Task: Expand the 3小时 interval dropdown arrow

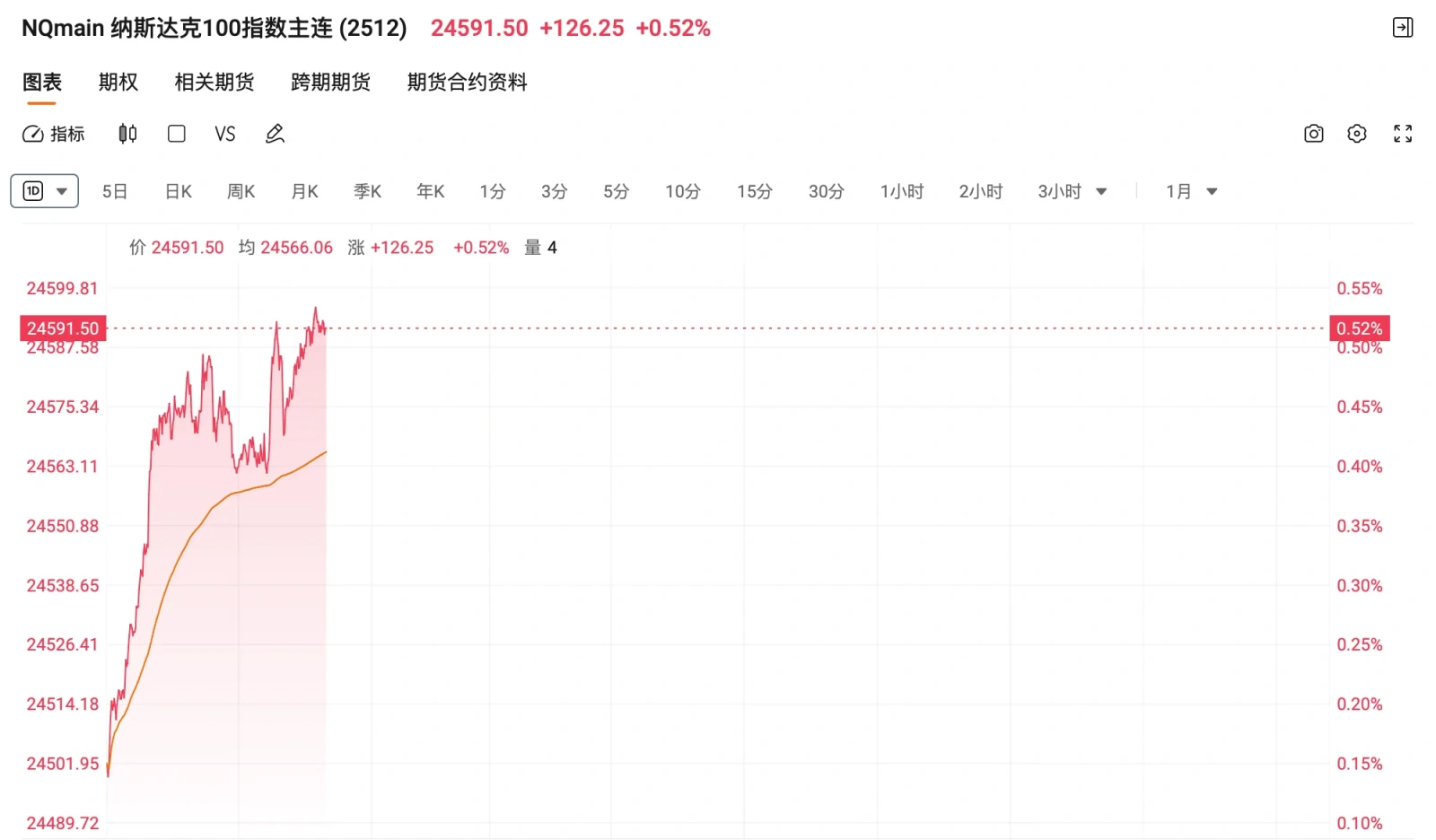Action: coord(1101,192)
